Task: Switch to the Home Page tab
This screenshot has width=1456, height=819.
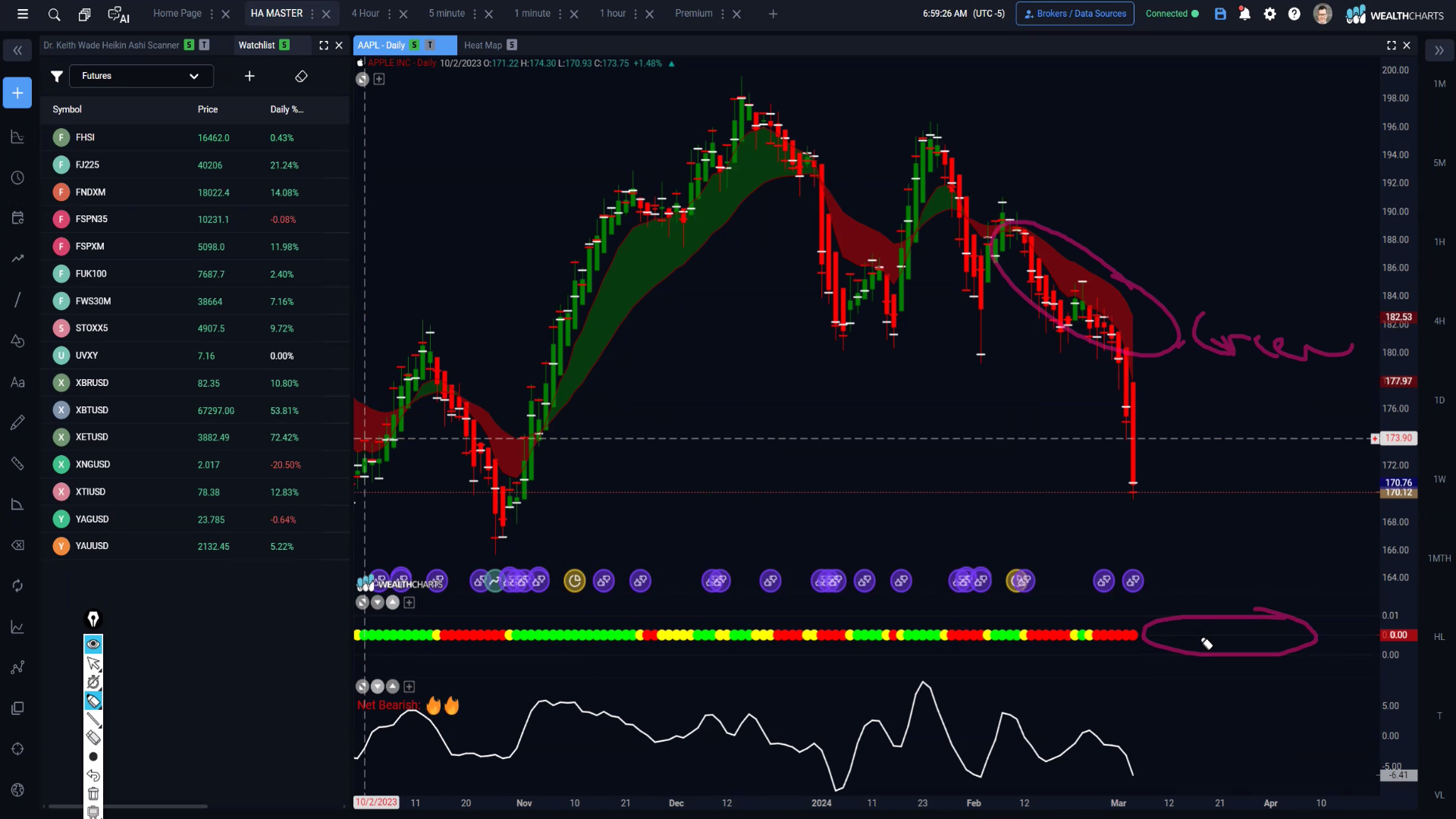Action: pos(177,14)
